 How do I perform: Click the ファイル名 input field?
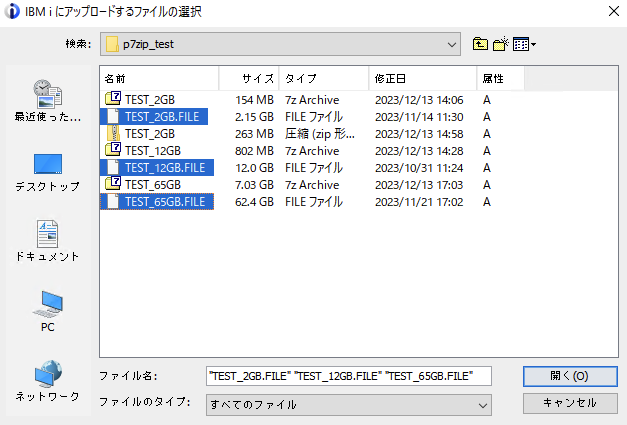(349, 376)
